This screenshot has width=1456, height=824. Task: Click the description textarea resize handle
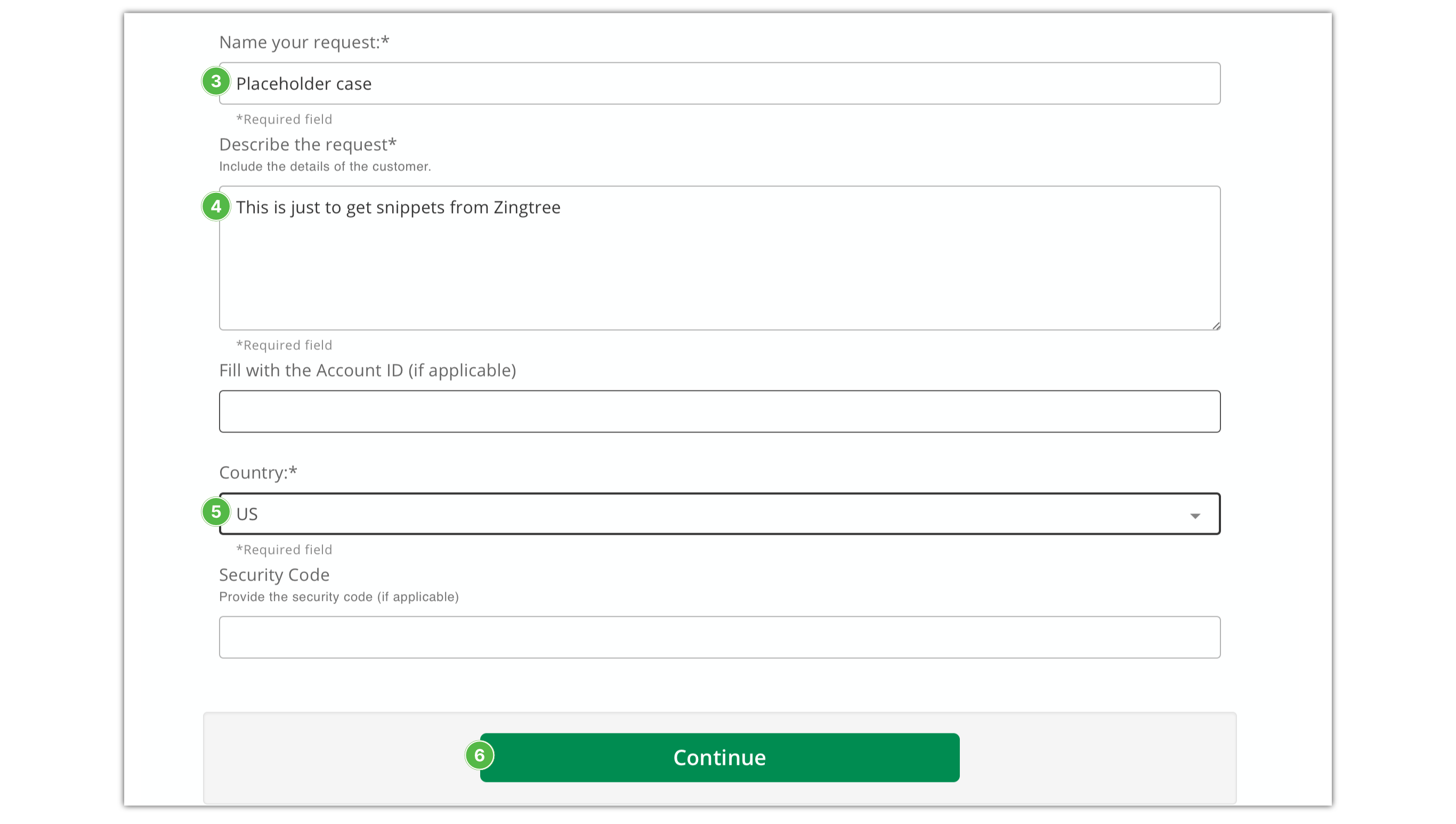(1216, 325)
